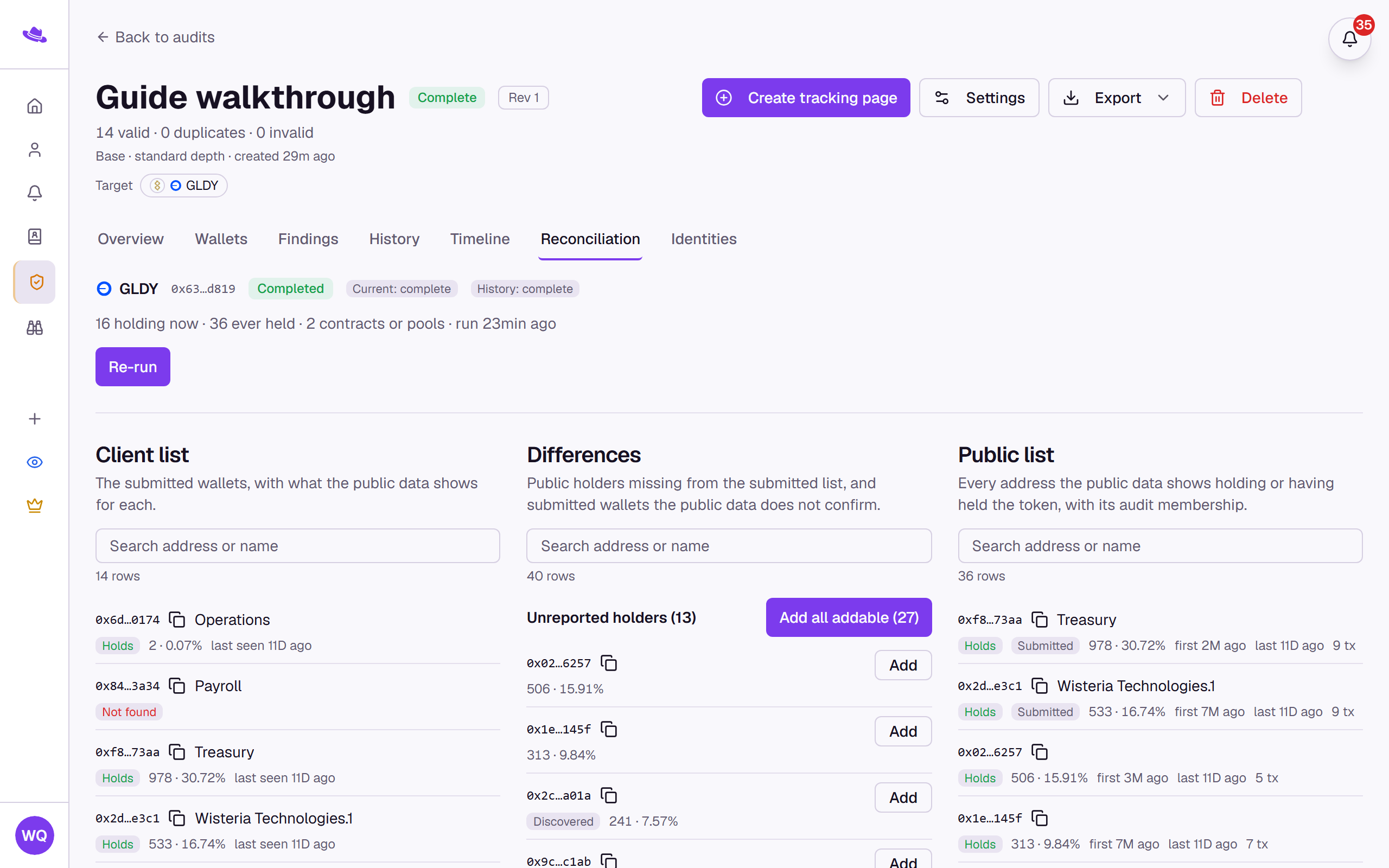Switch to the Identities tab
Image resolution: width=1389 pixels, height=868 pixels.
tap(704, 239)
